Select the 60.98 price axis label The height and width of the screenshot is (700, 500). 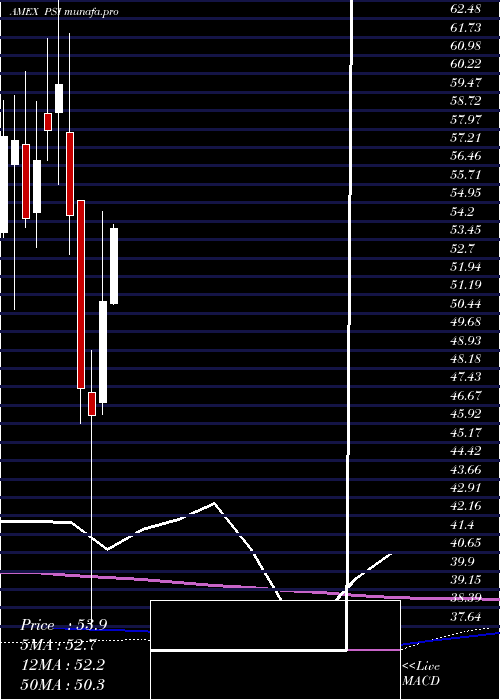(x=465, y=46)
